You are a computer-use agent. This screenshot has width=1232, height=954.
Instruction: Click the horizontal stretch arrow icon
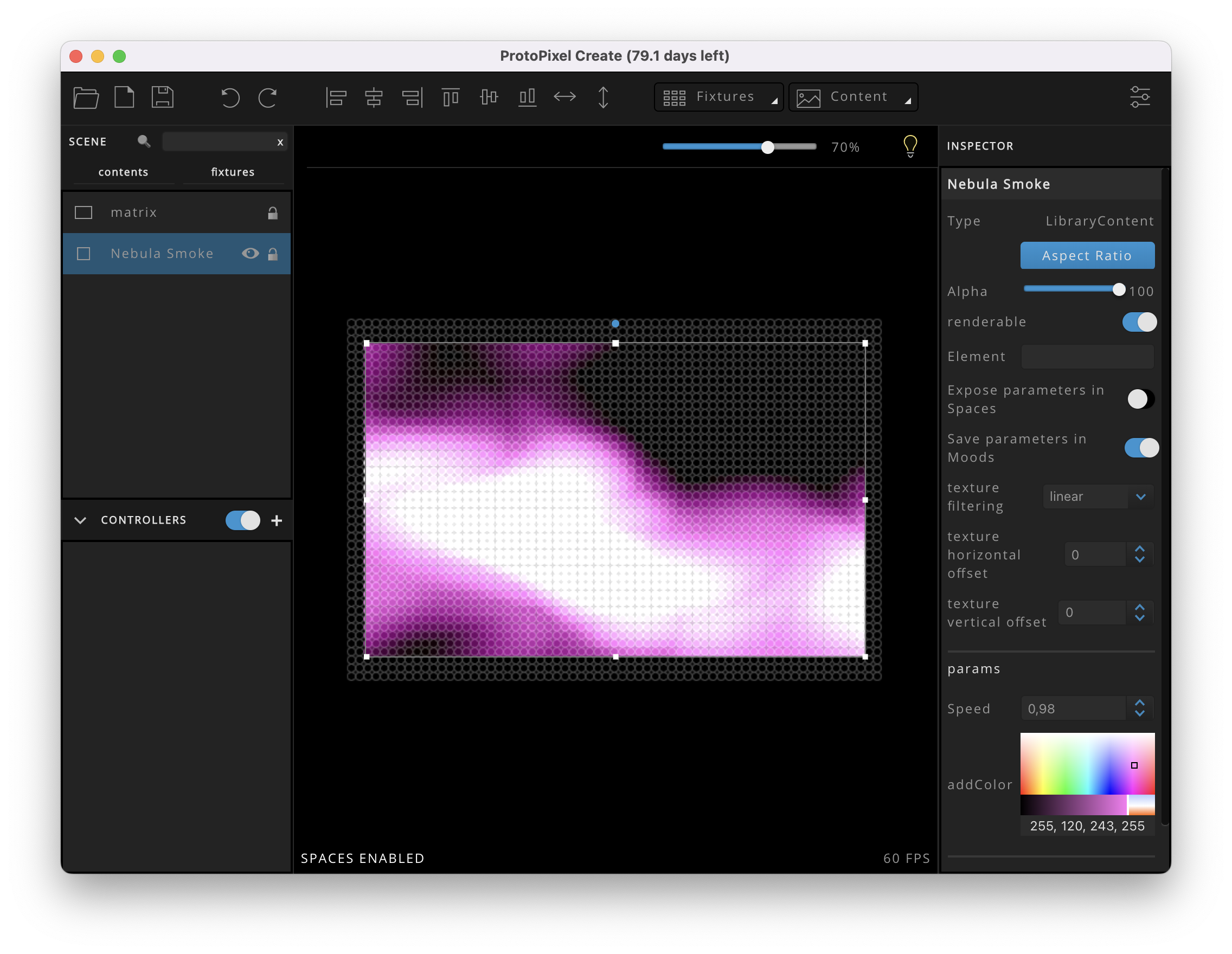[564, 97]
